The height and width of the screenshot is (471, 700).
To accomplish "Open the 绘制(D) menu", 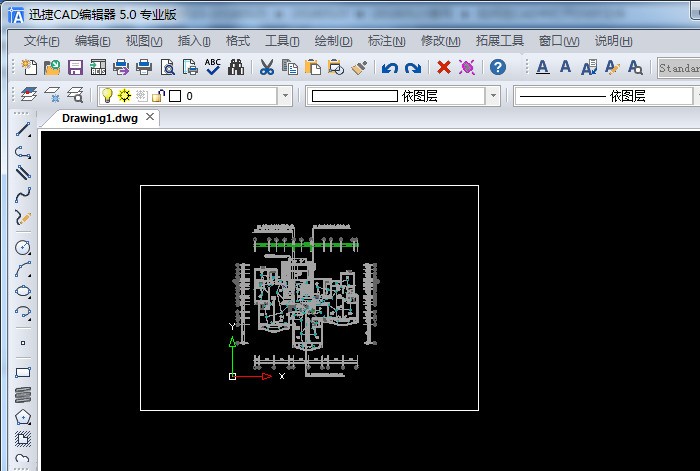I will coord(333,41).
